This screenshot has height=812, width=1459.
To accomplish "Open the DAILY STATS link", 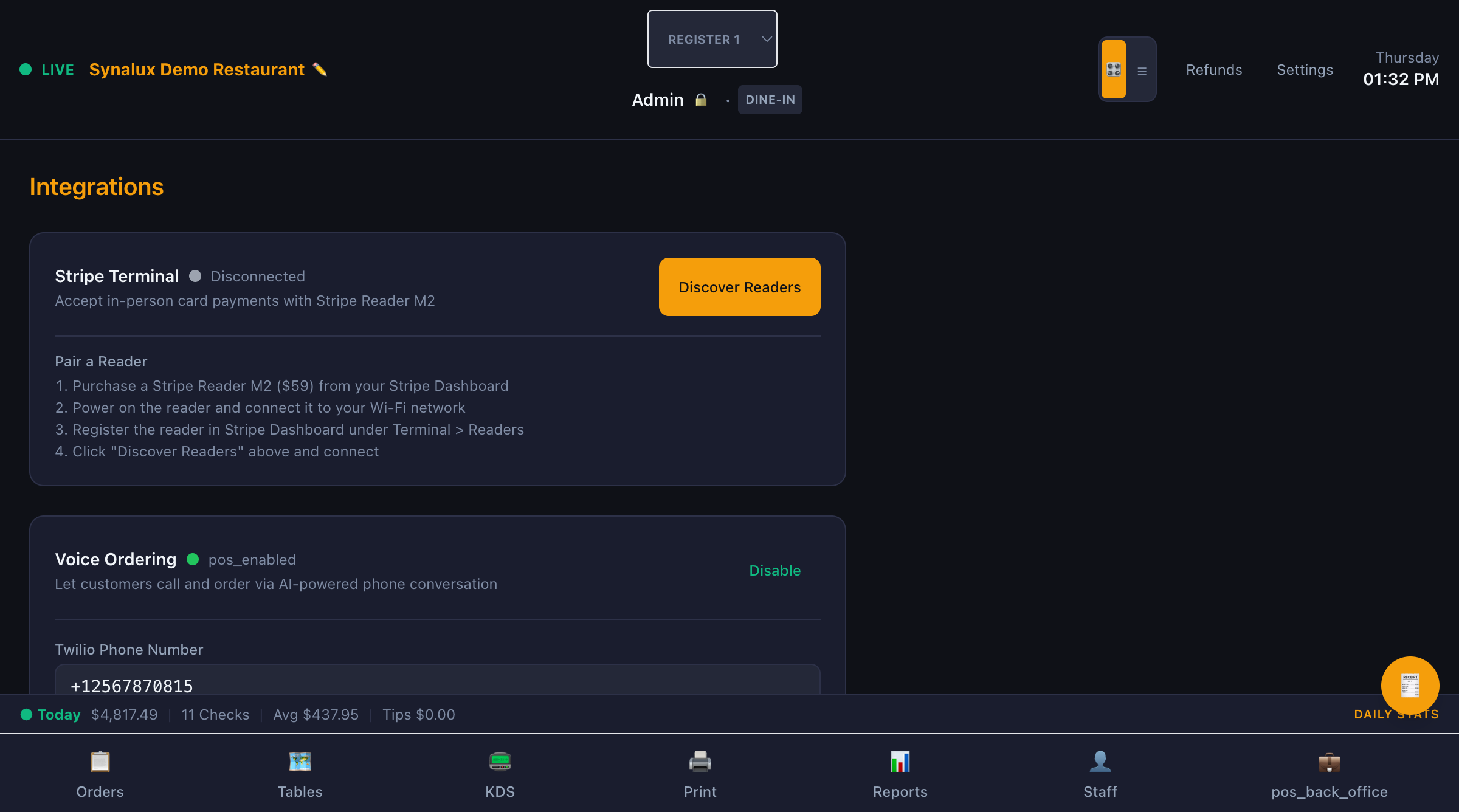I will click(1396, 714).
